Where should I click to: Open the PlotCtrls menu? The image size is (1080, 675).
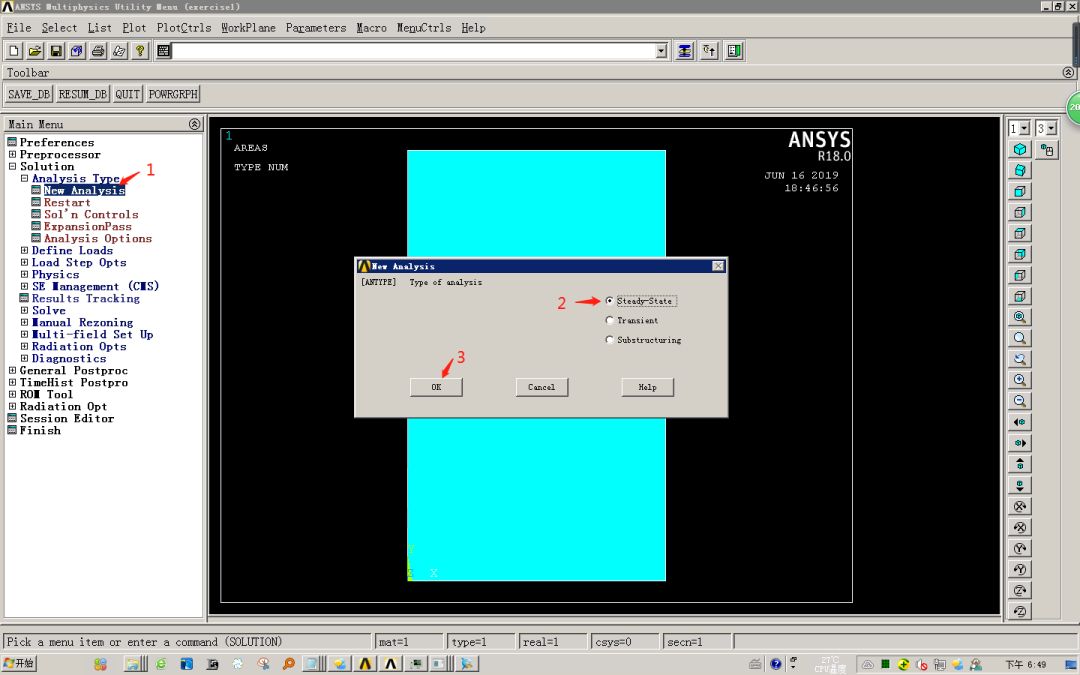click(x=183, y=27)
